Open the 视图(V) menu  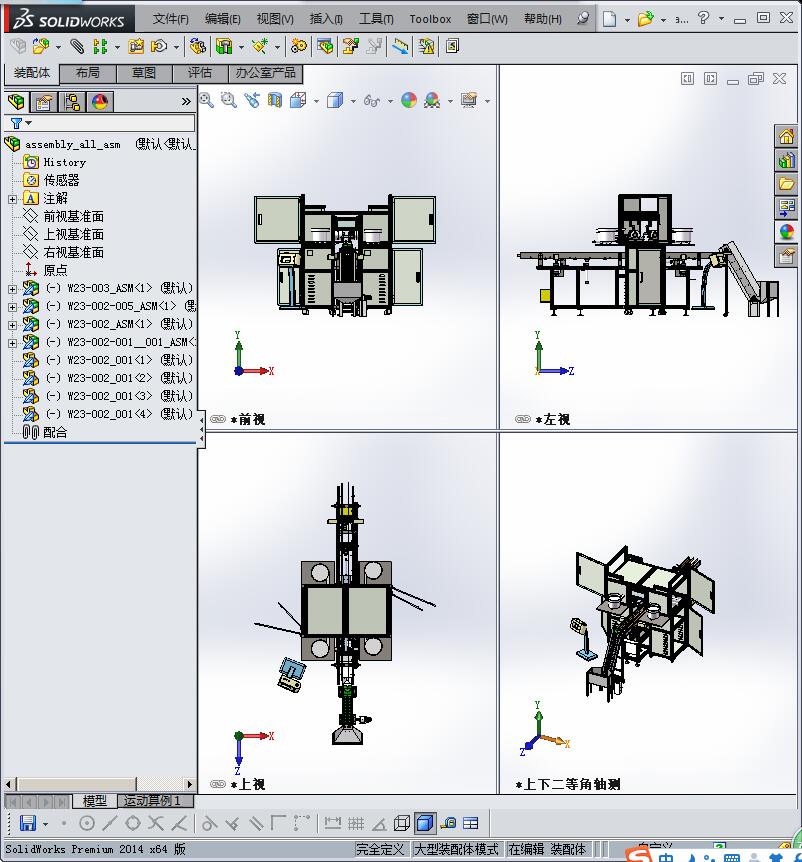(275, 19)
